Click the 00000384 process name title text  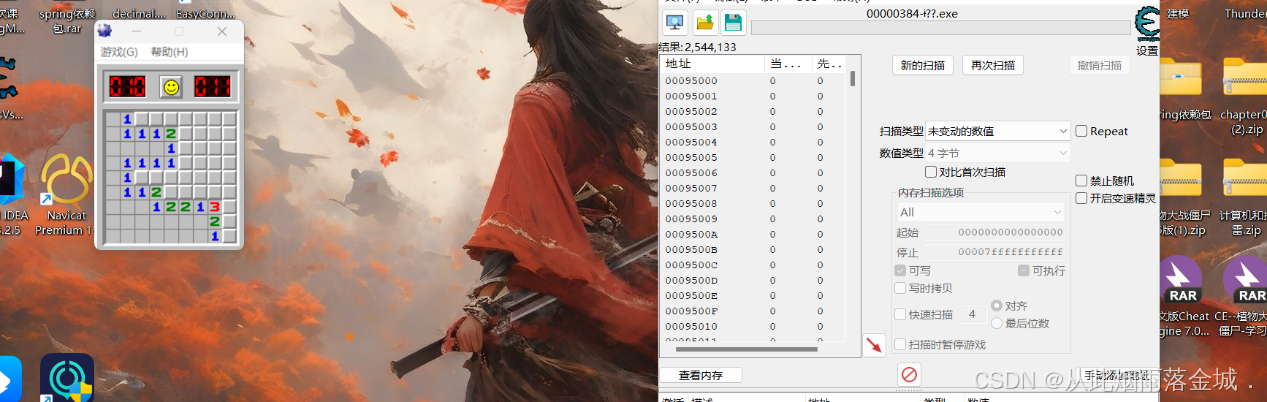pyautogui.click(x=912, y=13)
